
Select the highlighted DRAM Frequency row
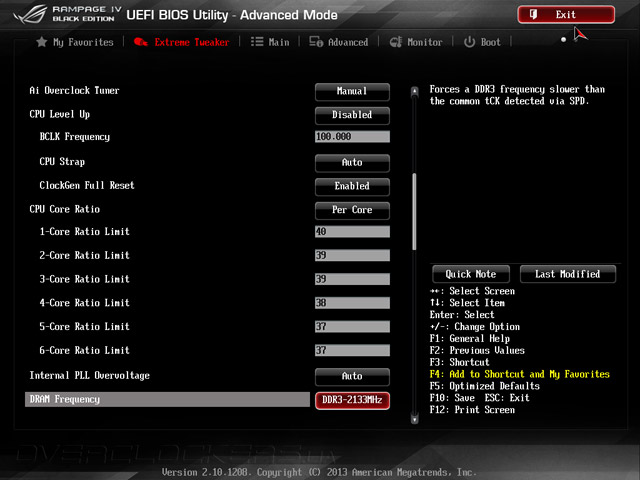[167, 400]
